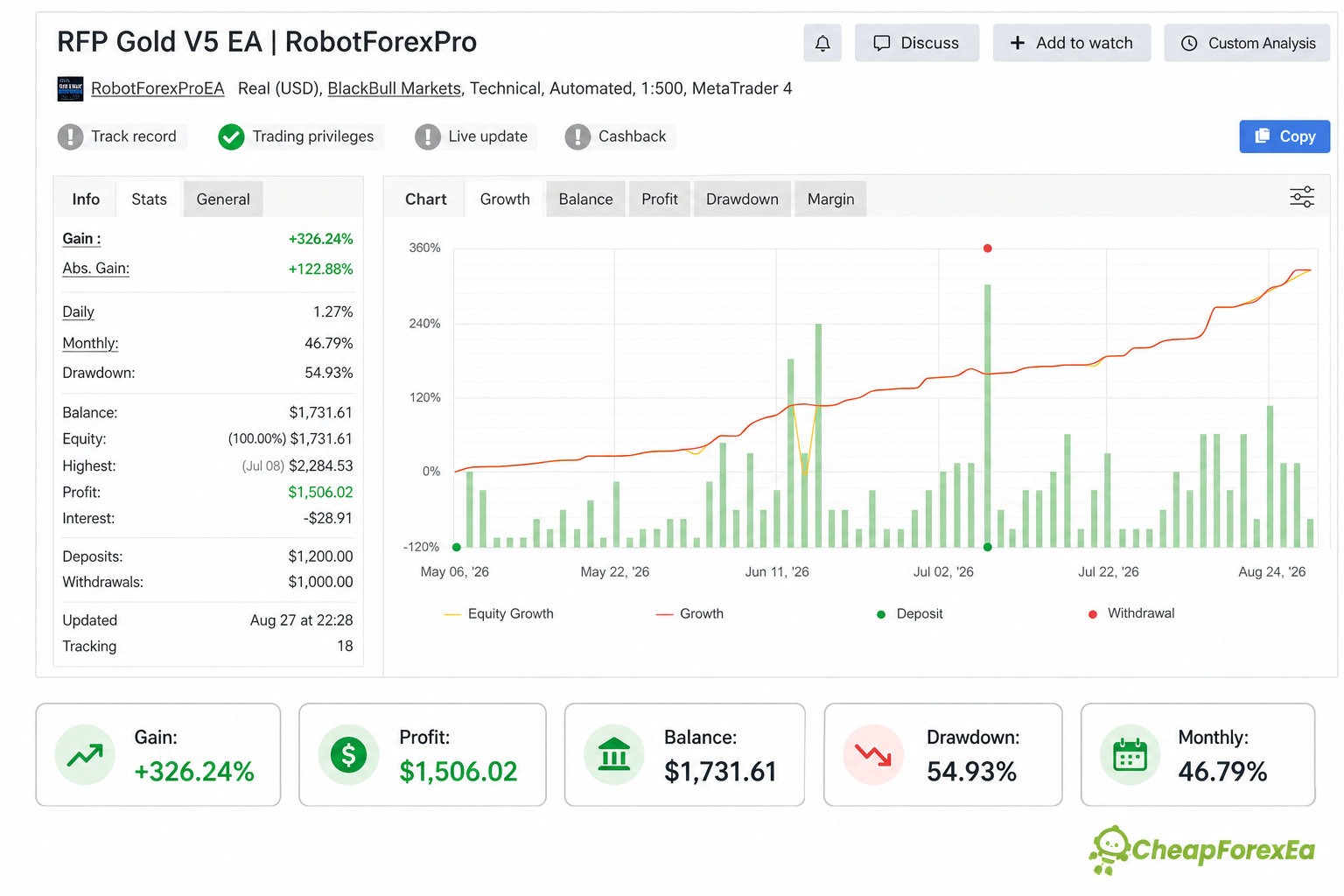Select the Growth chart tab
This screenshot has height=896, width=1344.
click(505, 199)
